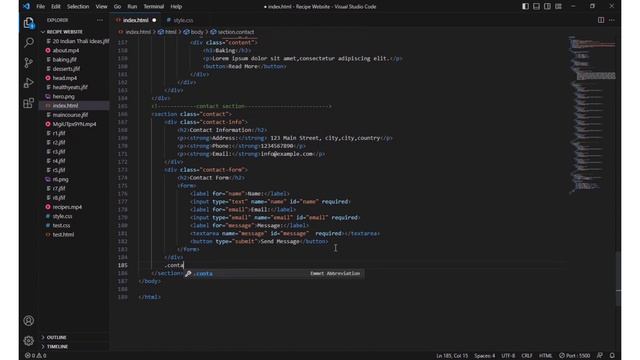Screen dimensions: 640x360
Task: Change end of line via CRLF
Action: click(527, 356)
